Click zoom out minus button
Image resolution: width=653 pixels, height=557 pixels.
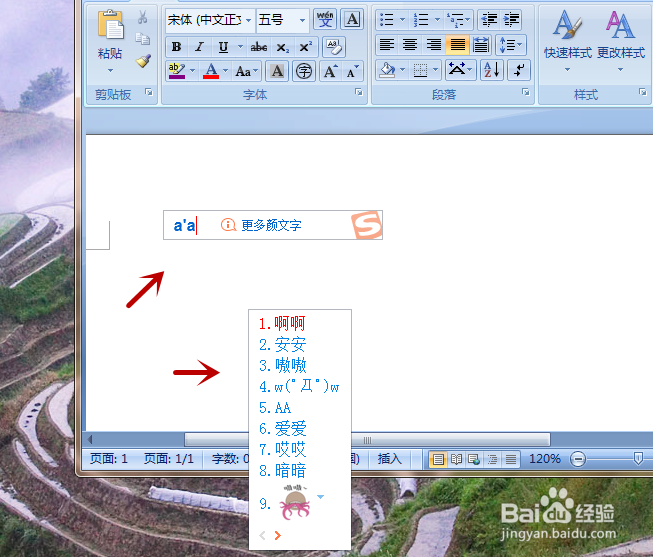pos(578,459)
